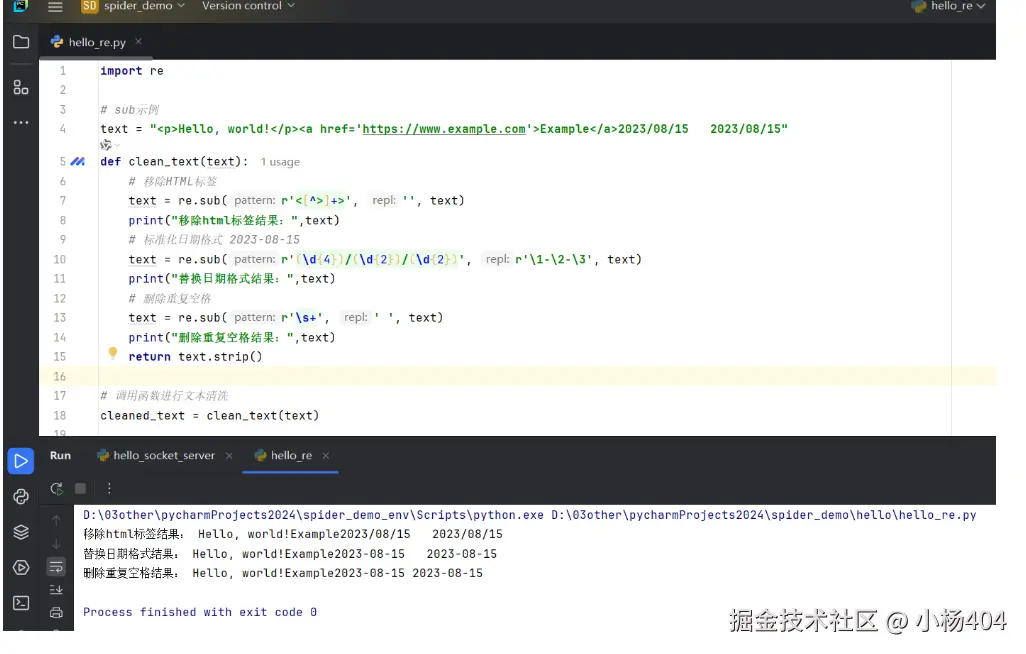Print console output printer icon

pyautogui.click(x=56, y=613)
